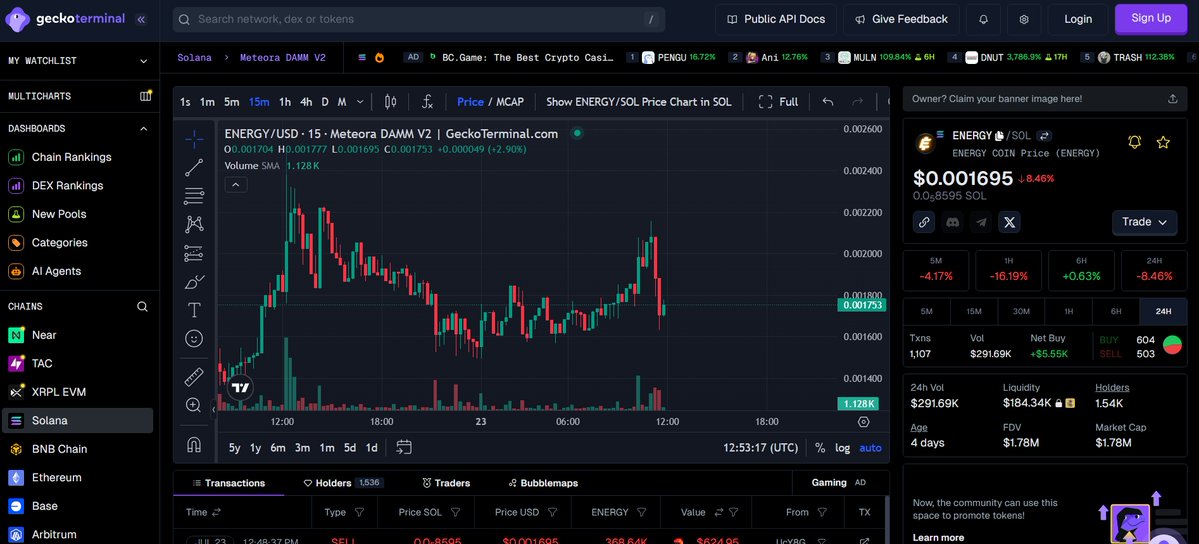The width and height of the screenshot is (1199, 544).
Task: Switch to the Traders tab
Action: (446, 483)
